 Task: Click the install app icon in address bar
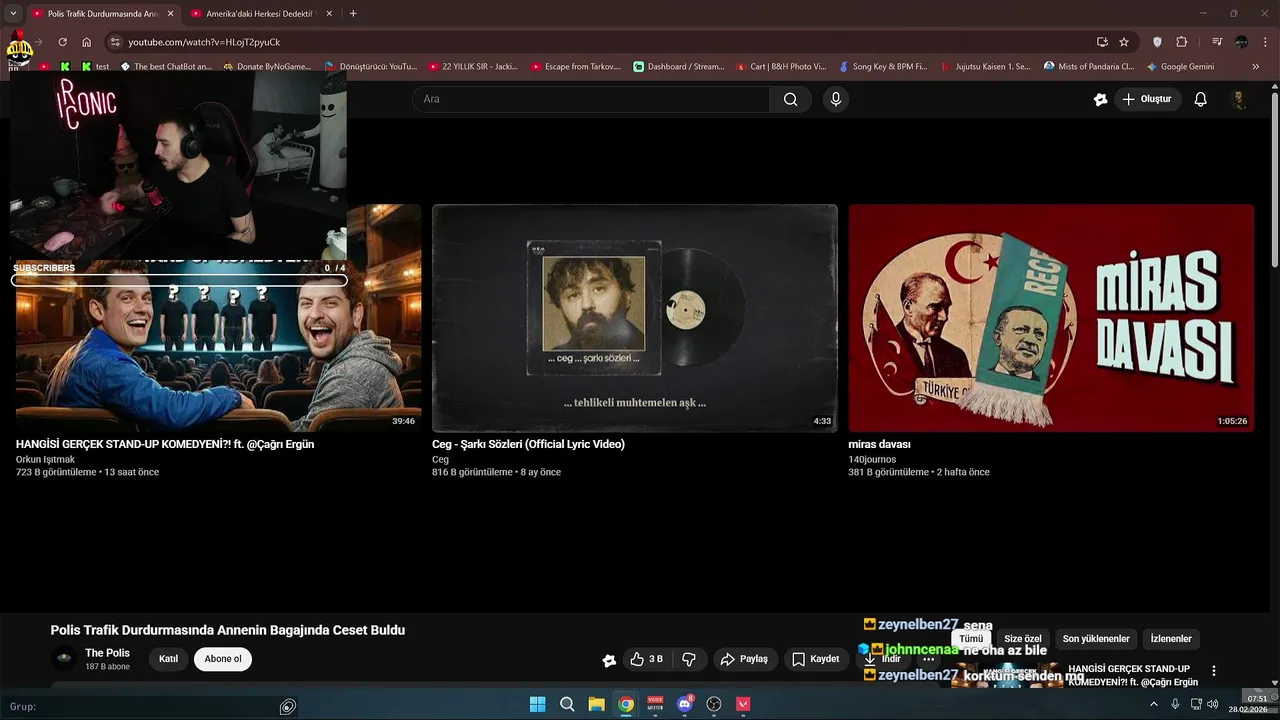(x=1102, y=42)
